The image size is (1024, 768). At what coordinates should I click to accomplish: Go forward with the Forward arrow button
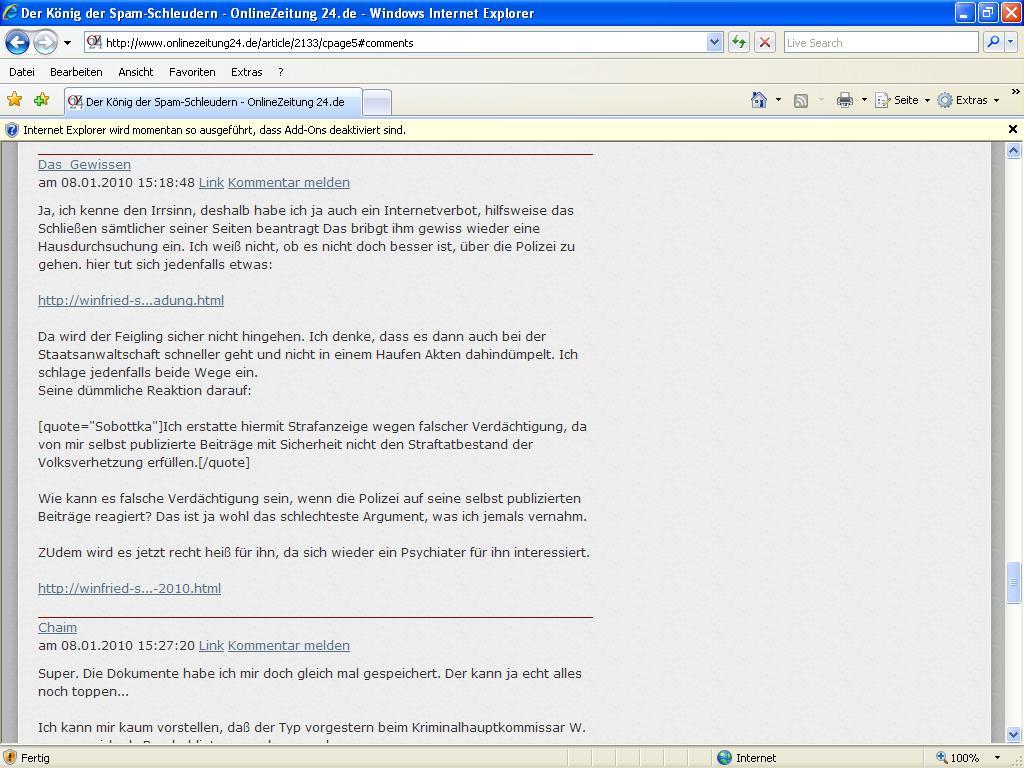45,42
